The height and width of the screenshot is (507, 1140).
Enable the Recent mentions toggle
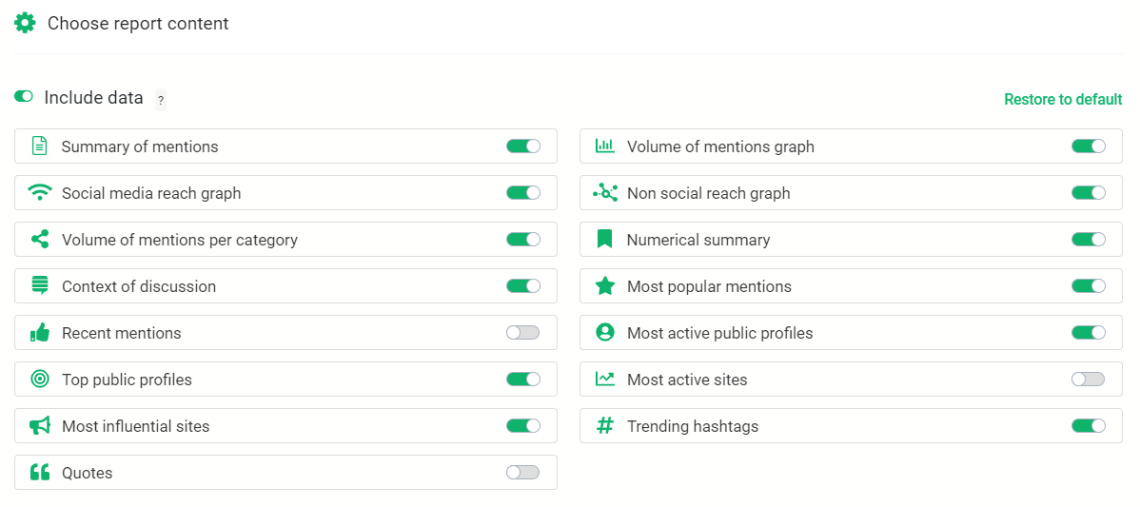(x=523, y=333)
